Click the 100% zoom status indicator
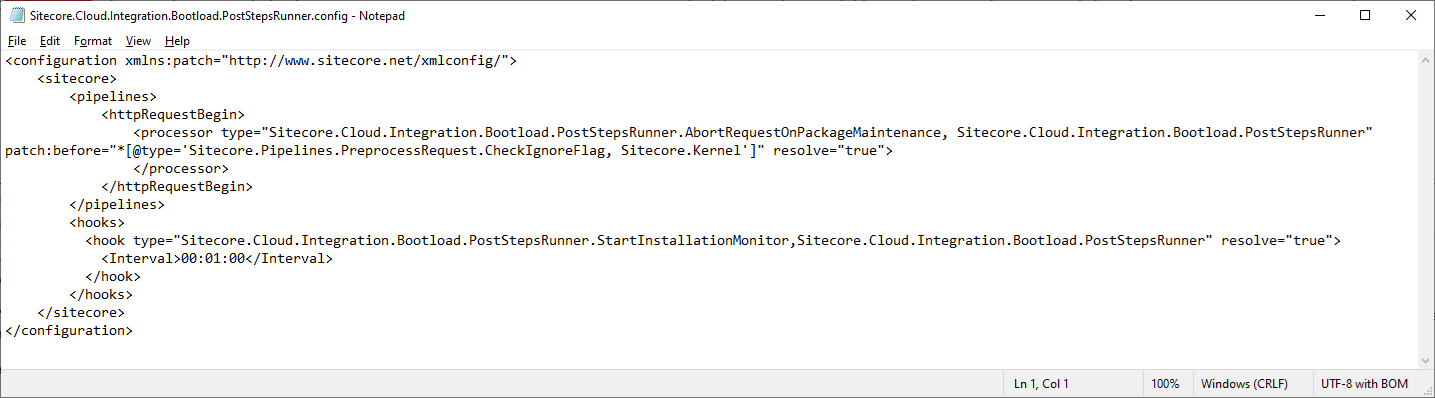 click(x=1165, y=384)
